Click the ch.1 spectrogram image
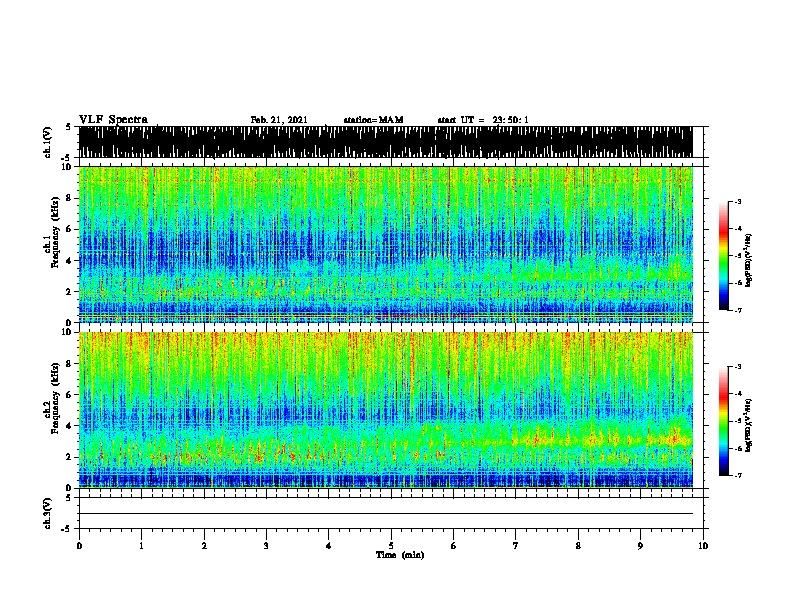 [386, 244]
